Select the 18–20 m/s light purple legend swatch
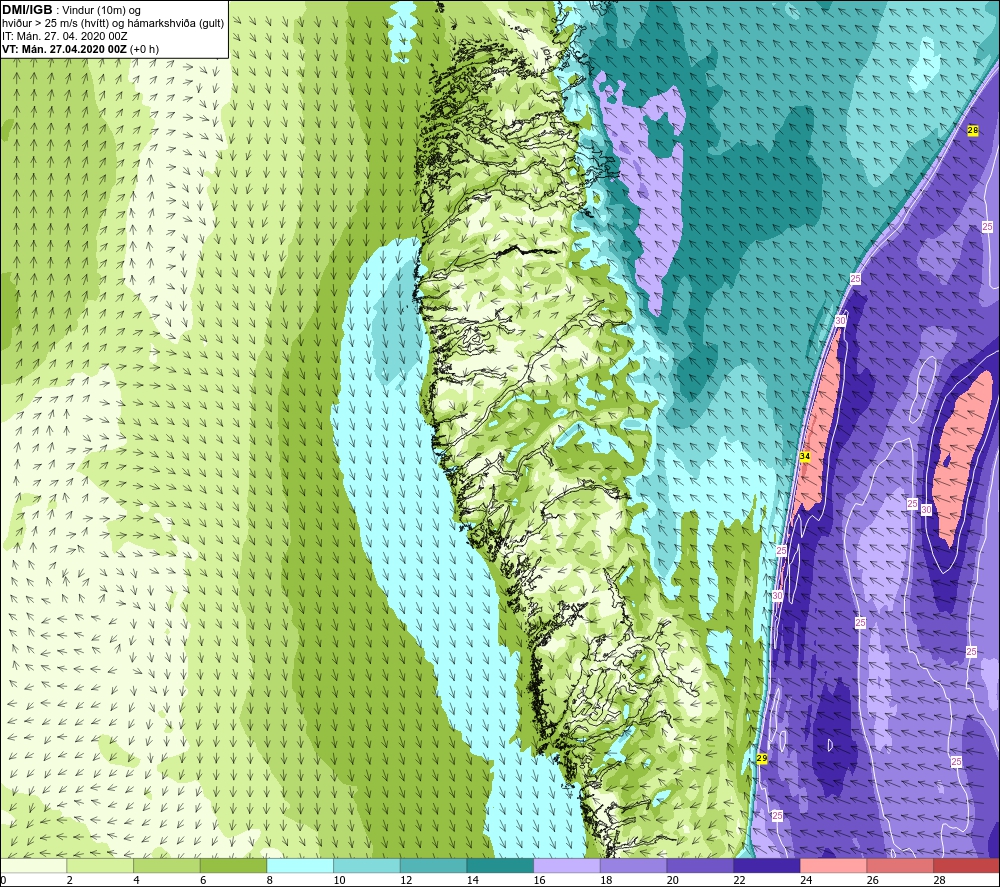 click(633, 865)
